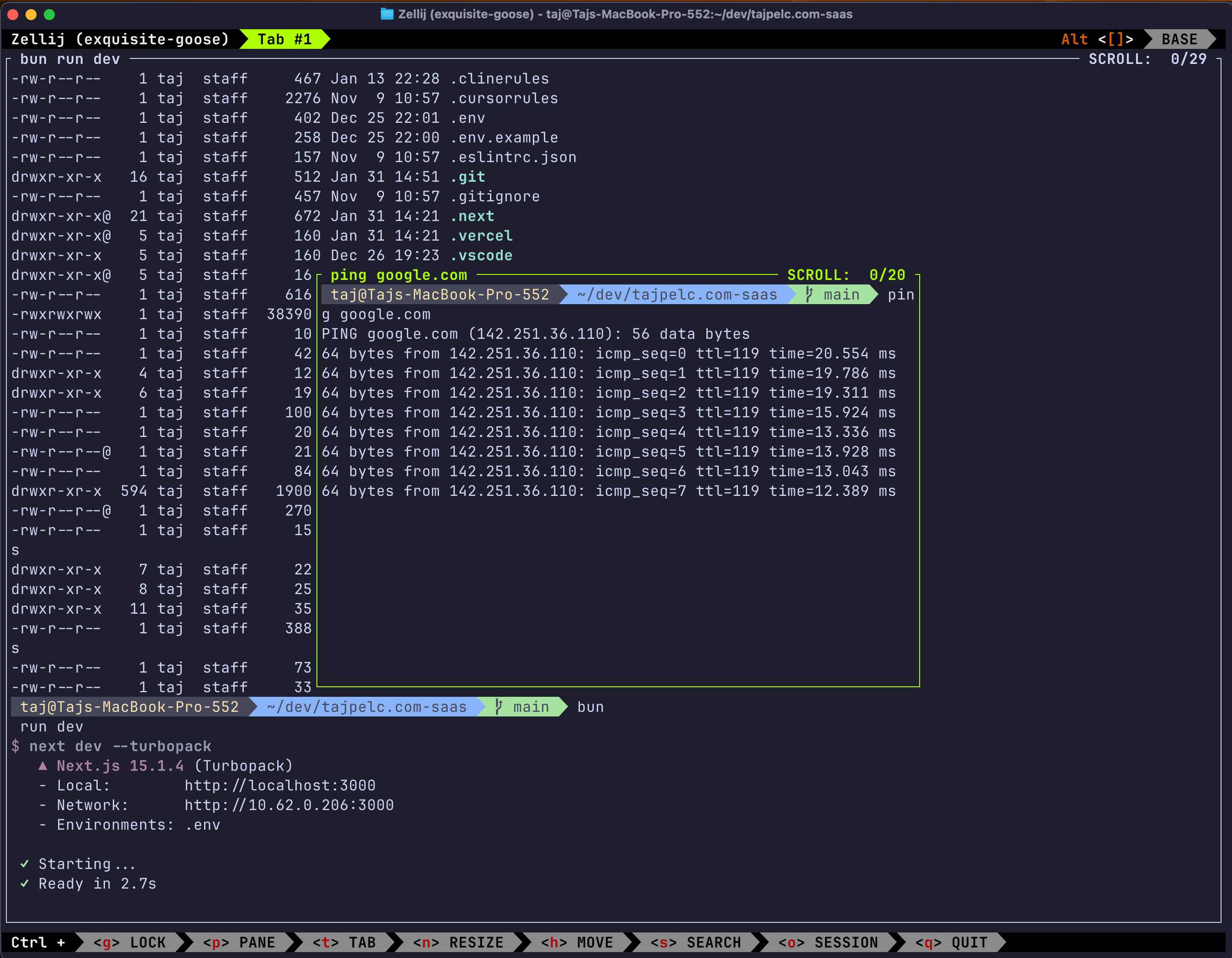1232x958 pixels.
Task: Focus the 'bun run dev' pane title
Action: tap(70, 59)
